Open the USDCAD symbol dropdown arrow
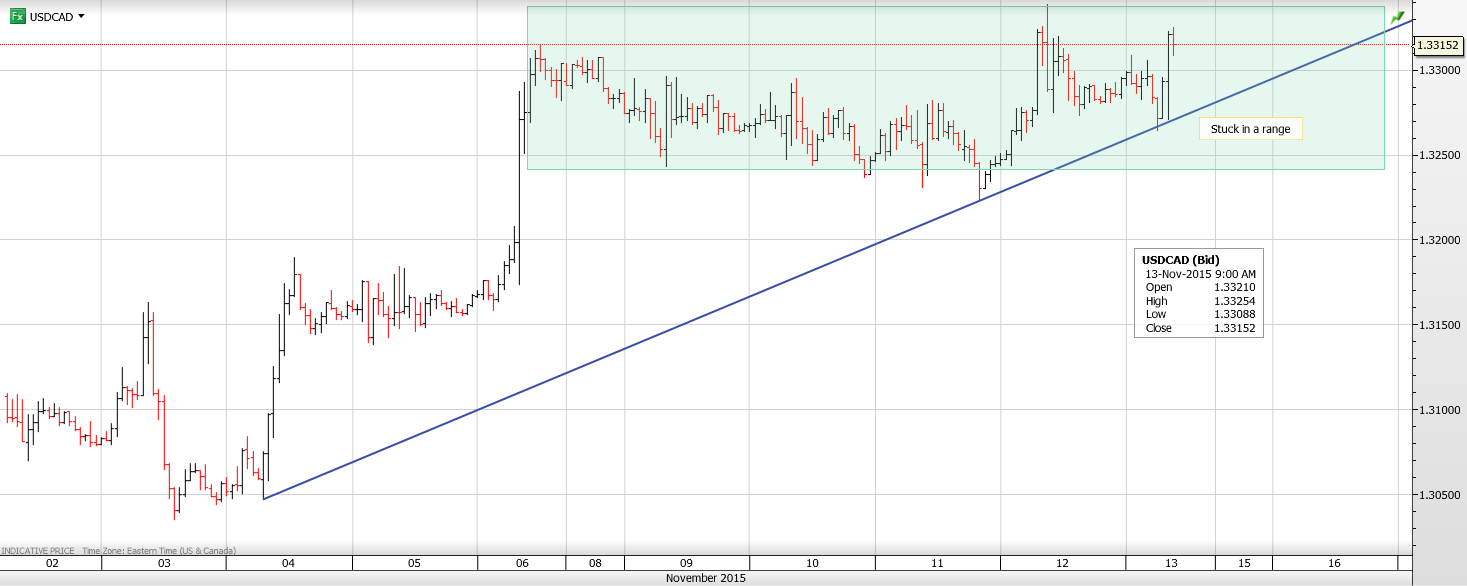Image resolution: width=1467 pixels, height=586 pixels. click(81, 16)
